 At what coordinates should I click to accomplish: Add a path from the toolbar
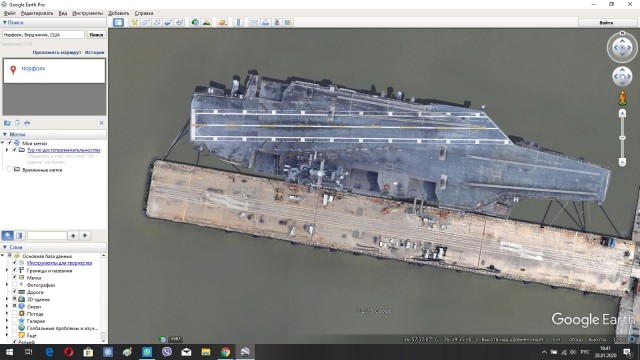pyautogui.click(x=157, y=22)
